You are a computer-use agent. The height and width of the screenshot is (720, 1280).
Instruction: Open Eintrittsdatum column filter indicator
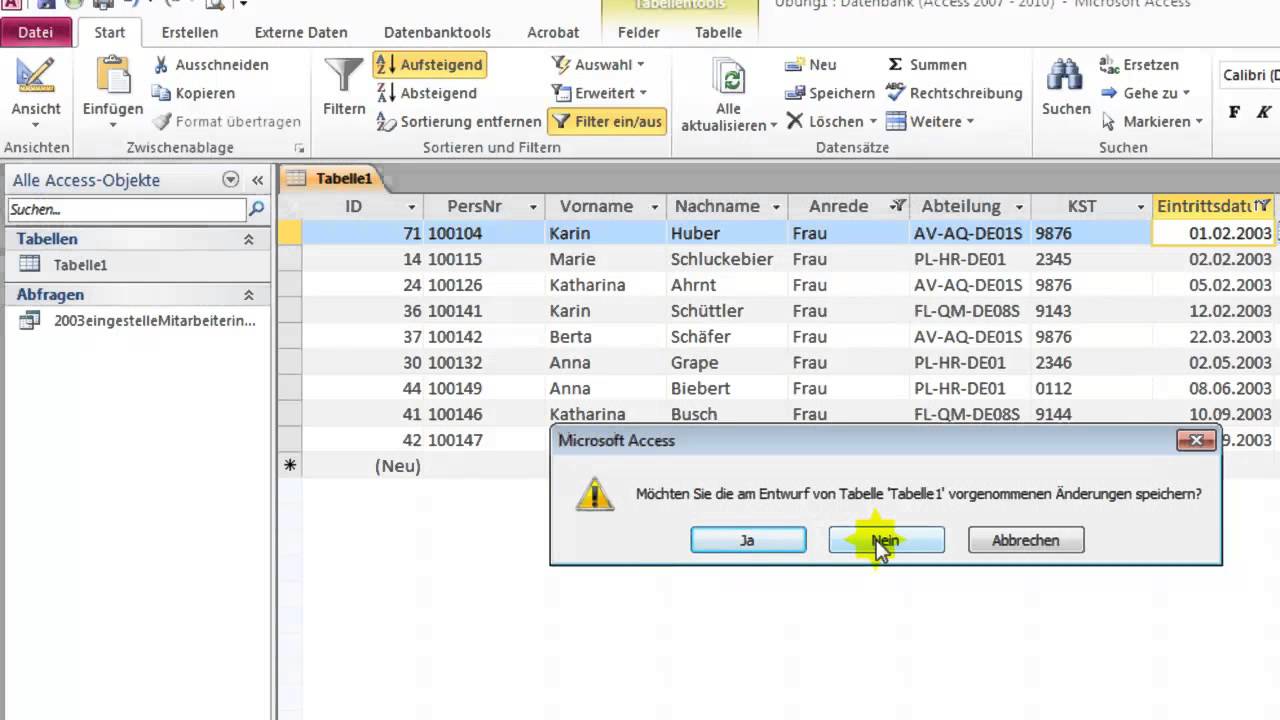click(1263, 206)
